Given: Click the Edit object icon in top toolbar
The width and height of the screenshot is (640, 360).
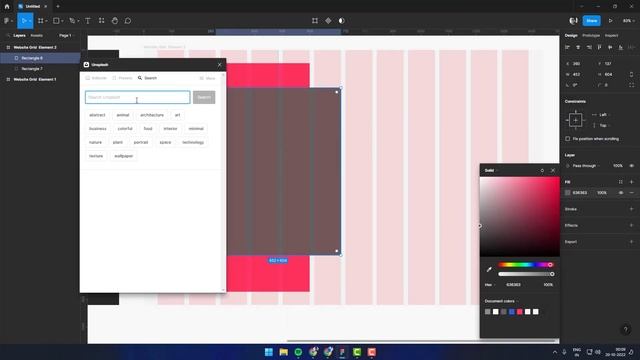Looking at the screenshot, I should pyautogui.click(x=315, y=20).
